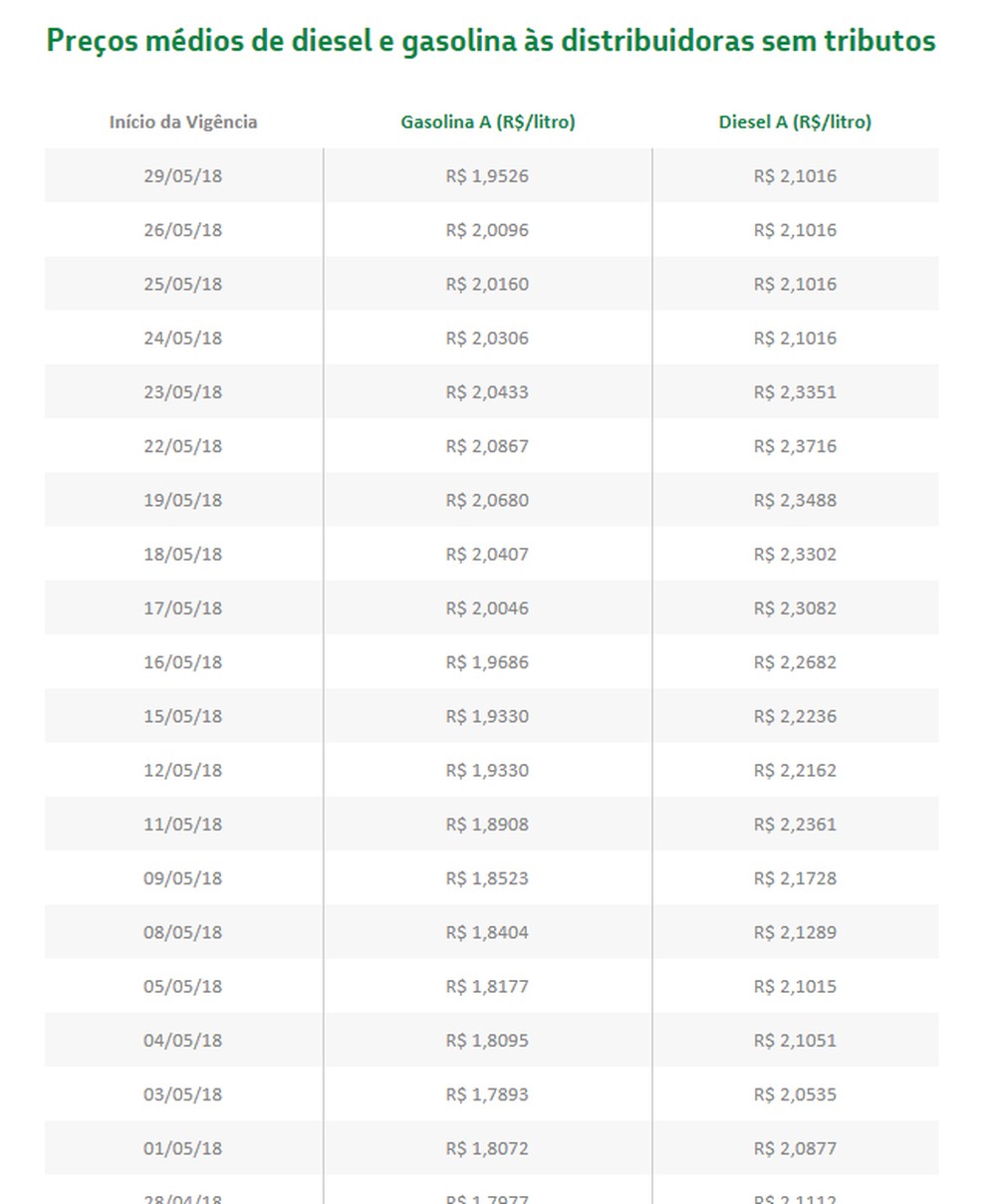Click gasolina price R$ 1,8908
This screenshot has height=1204, width=996.
point(487,824)
